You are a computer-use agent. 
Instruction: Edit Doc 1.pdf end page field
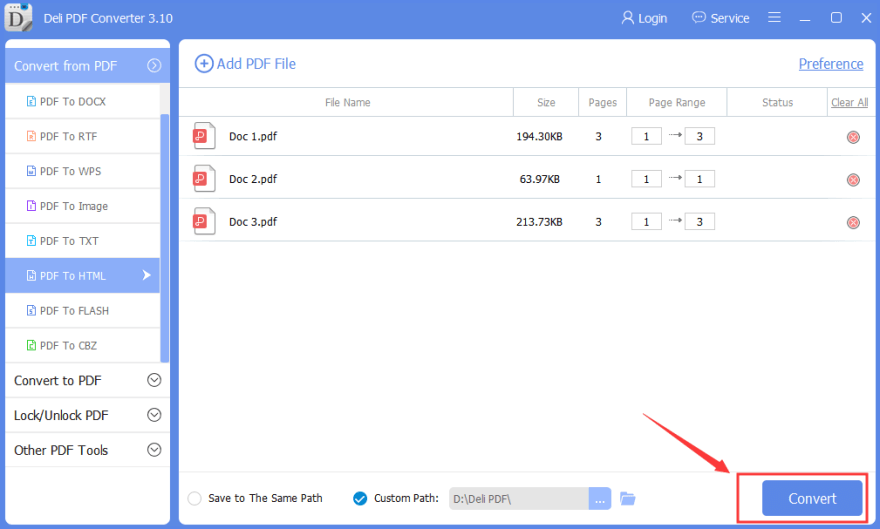tap(699, 136)
